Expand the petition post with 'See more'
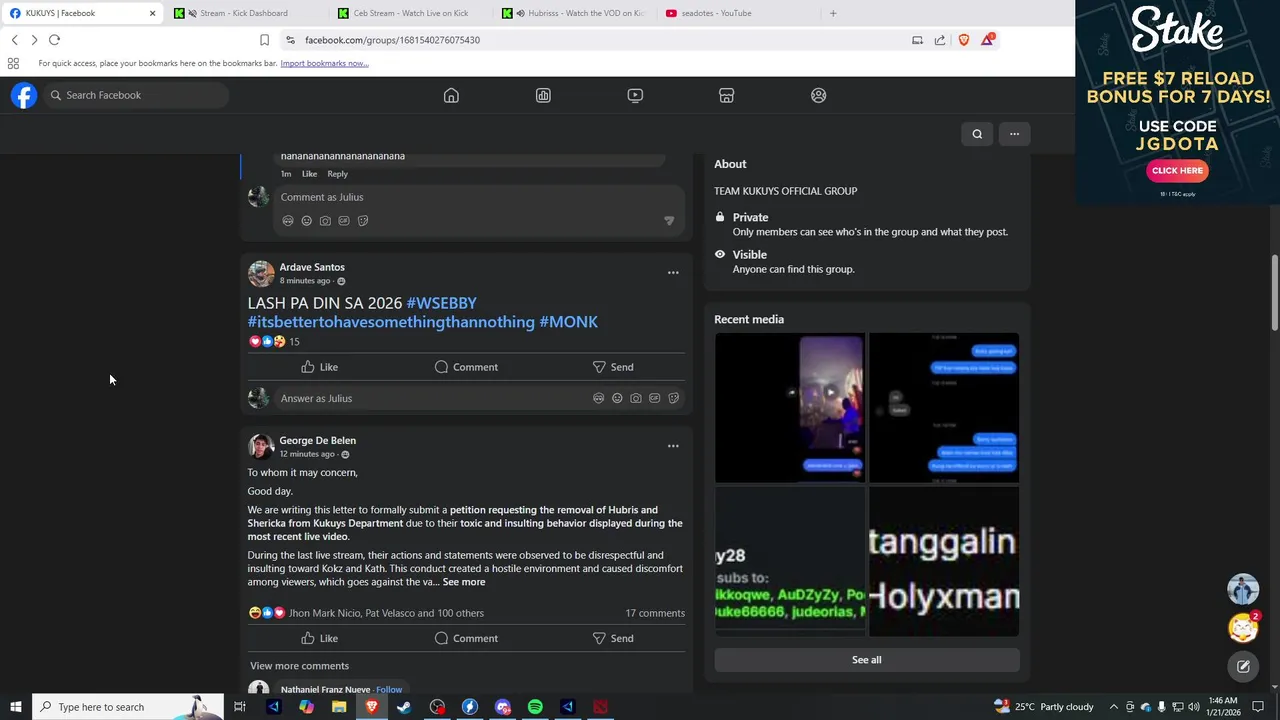This screenshot has height=720, width=1280. [464, 582]
